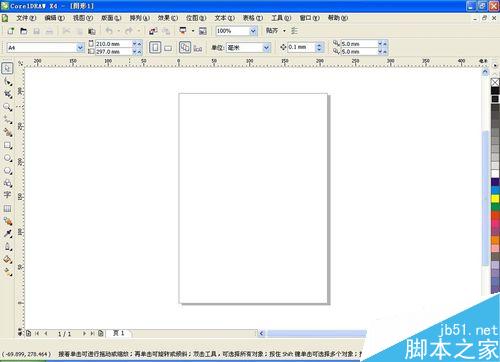Viewport: 500px width, 362px height.
Task: Open the 单位 units dropdown (毫米)
Action: point(266,48)
